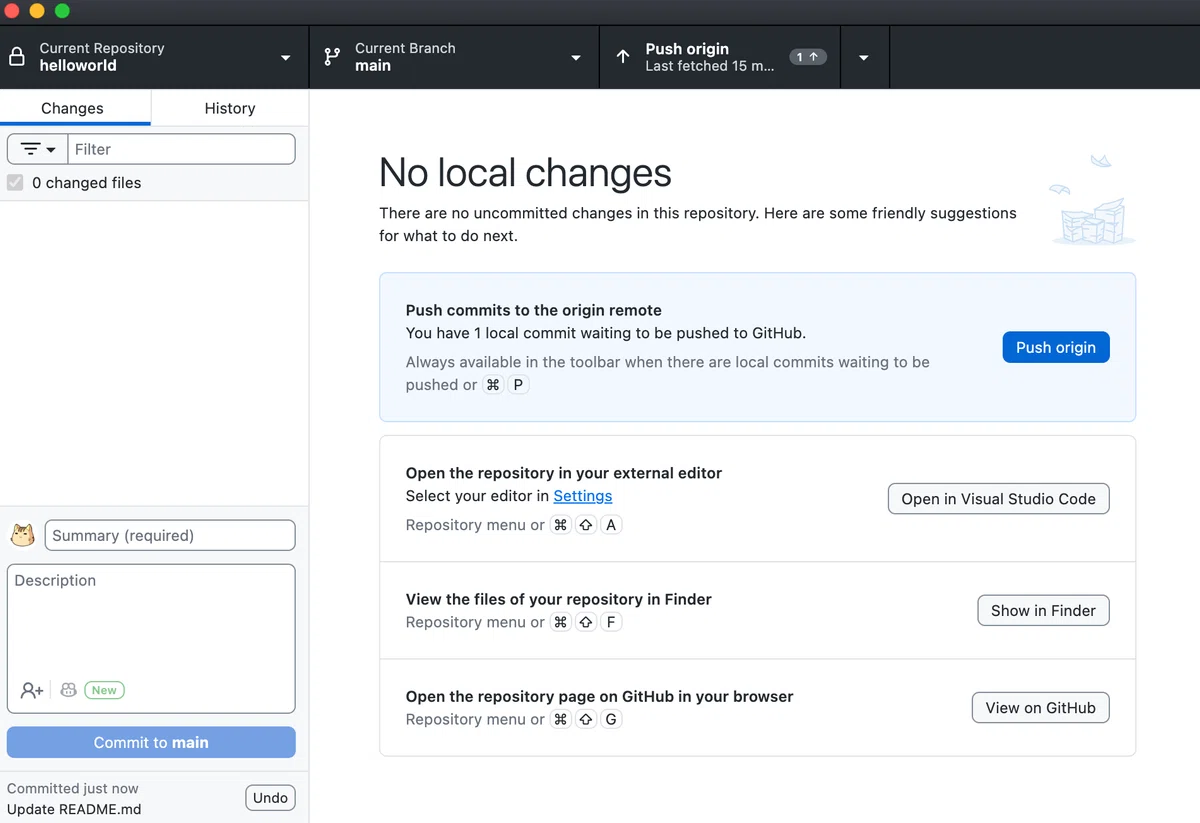Click the F key icon in Finder shortcut
Screen dimensions: 1200x823
[611, 622]
